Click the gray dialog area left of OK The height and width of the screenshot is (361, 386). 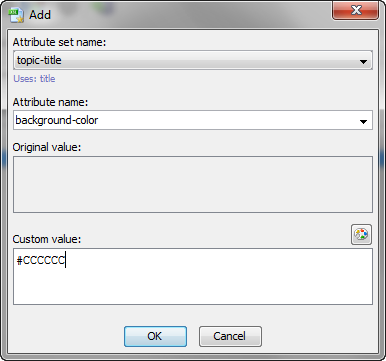[67, 336]
